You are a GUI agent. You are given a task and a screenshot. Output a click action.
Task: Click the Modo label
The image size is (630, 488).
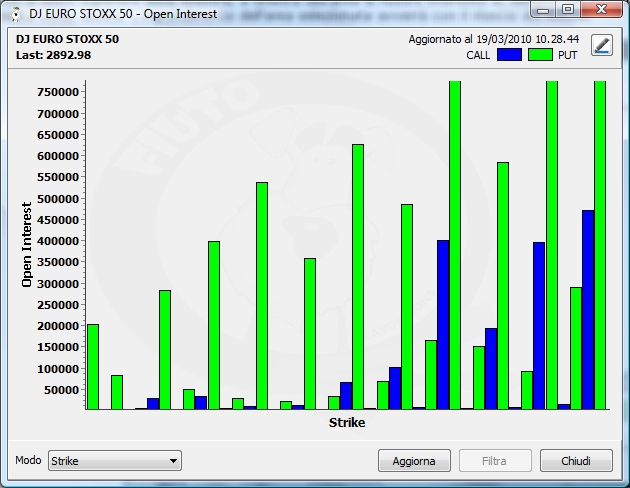(28, 460)
